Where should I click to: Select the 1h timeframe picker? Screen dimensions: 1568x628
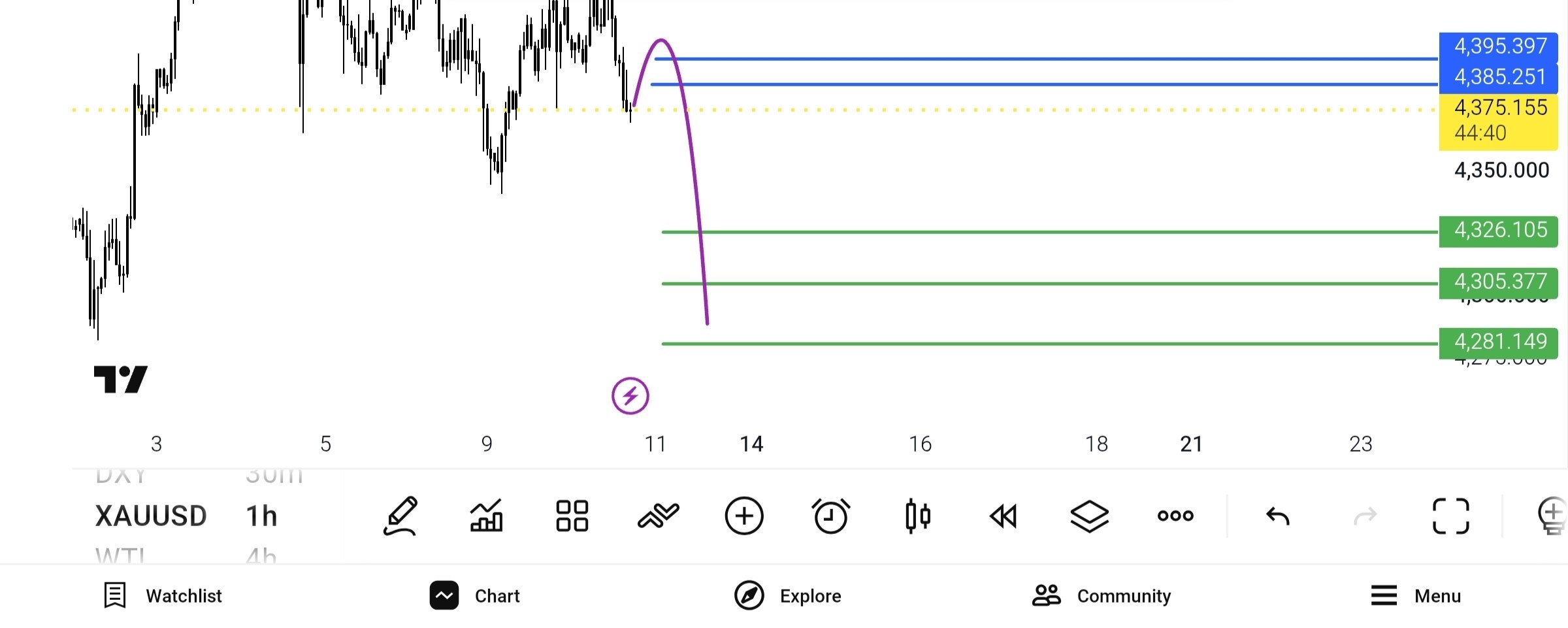(x=262, y=516)
